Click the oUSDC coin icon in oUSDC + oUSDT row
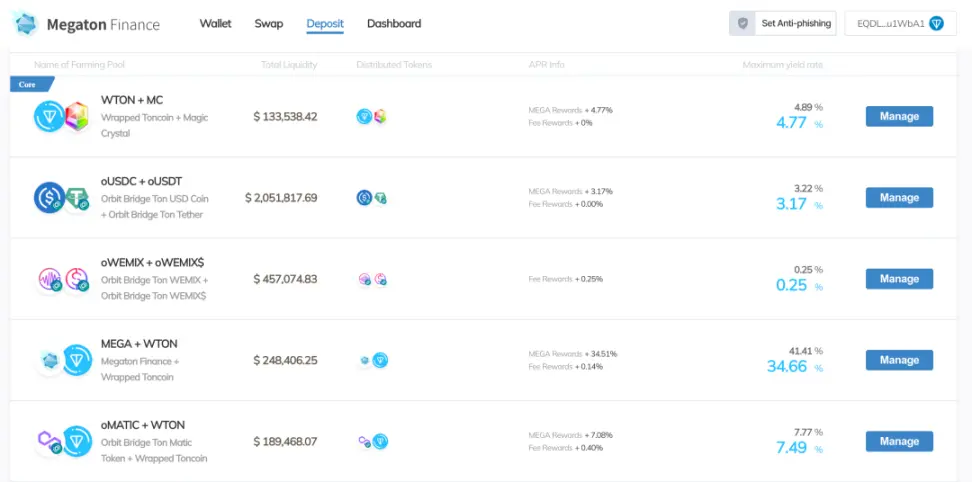This screenshot has height=482, width=972. [49, 197]
